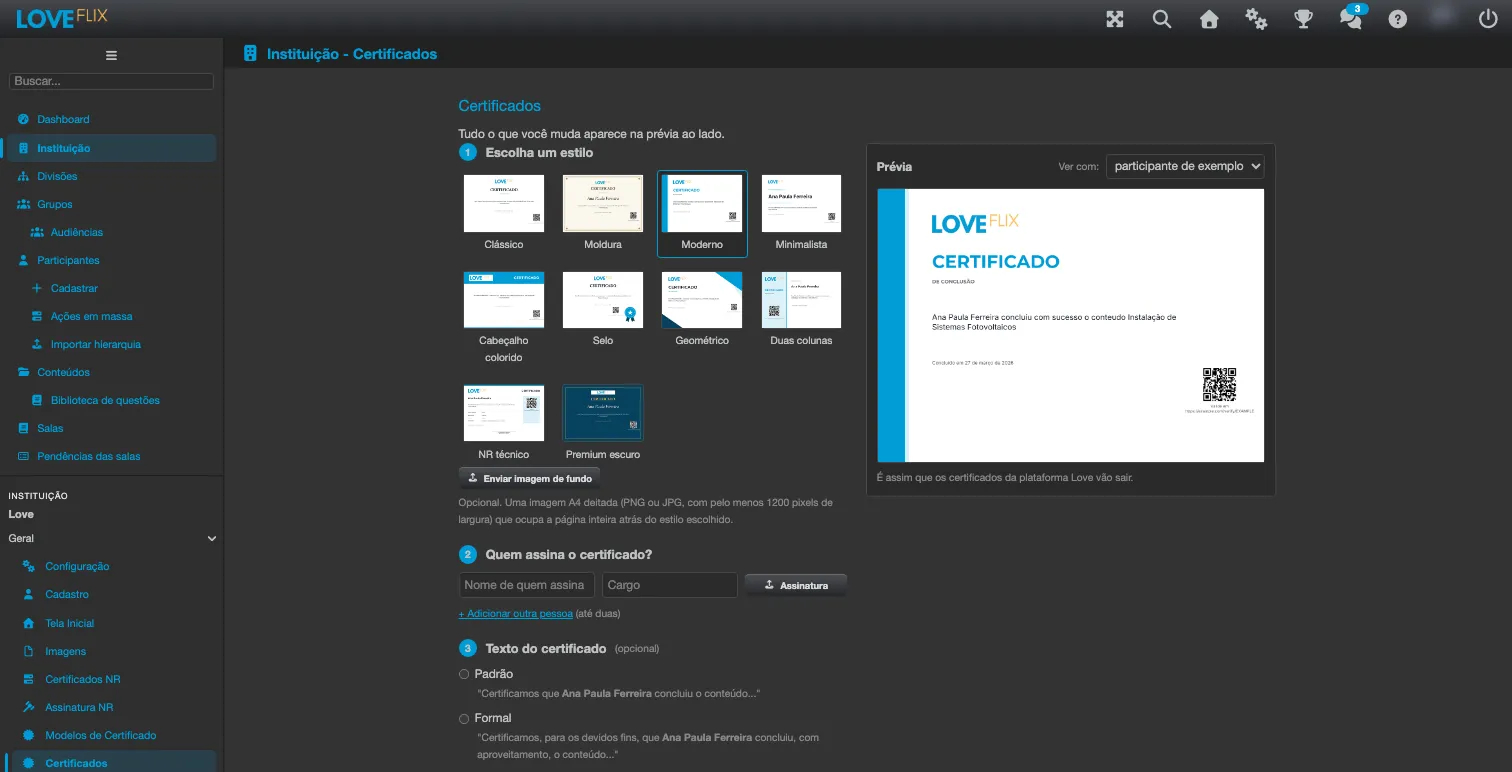
Task: Click the Divisões hierarchy icon in the sidebar
Action: (23, 176)
